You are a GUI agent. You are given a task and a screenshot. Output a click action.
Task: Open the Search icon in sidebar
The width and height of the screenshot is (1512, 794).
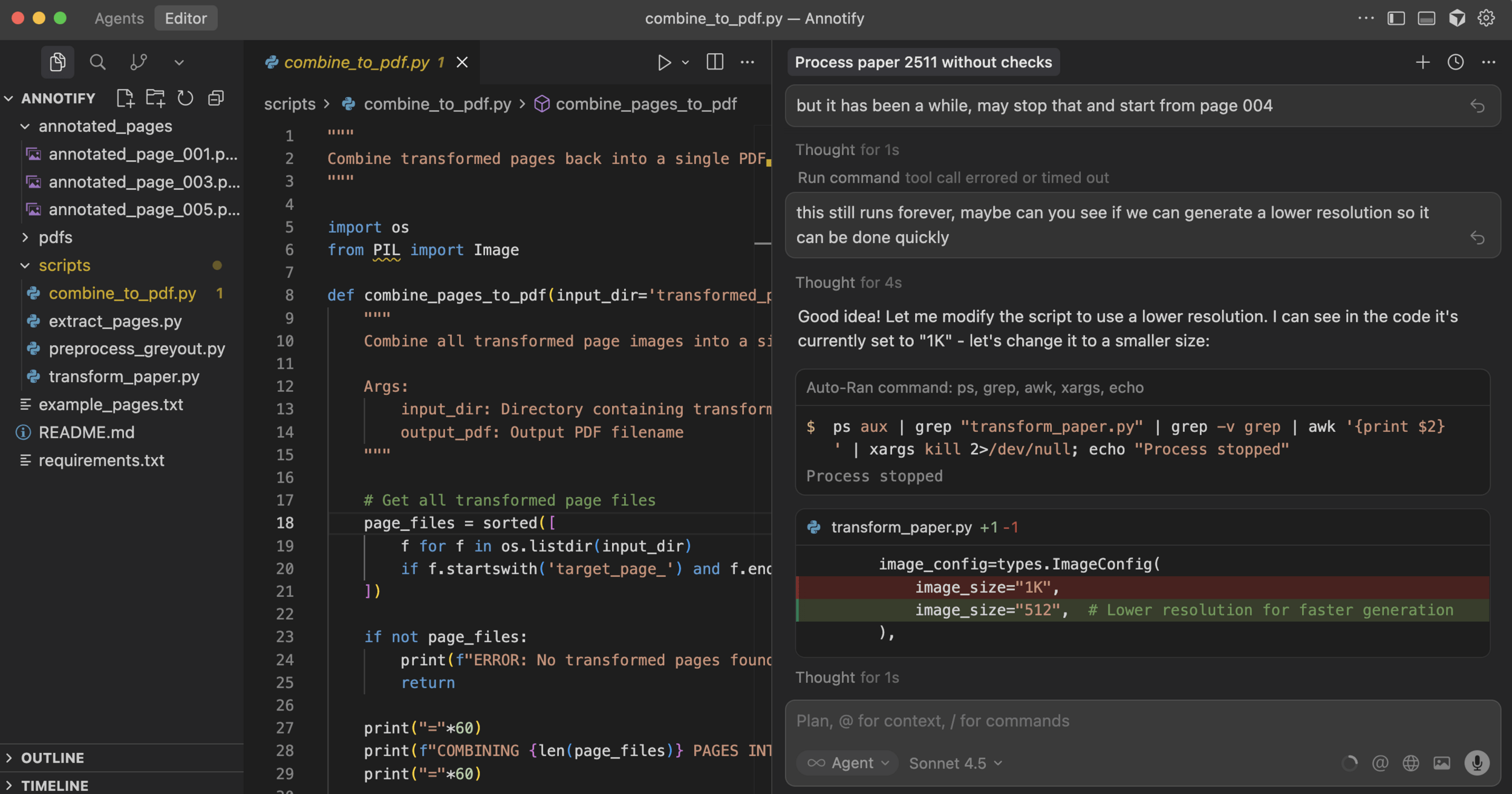point(97,62)
